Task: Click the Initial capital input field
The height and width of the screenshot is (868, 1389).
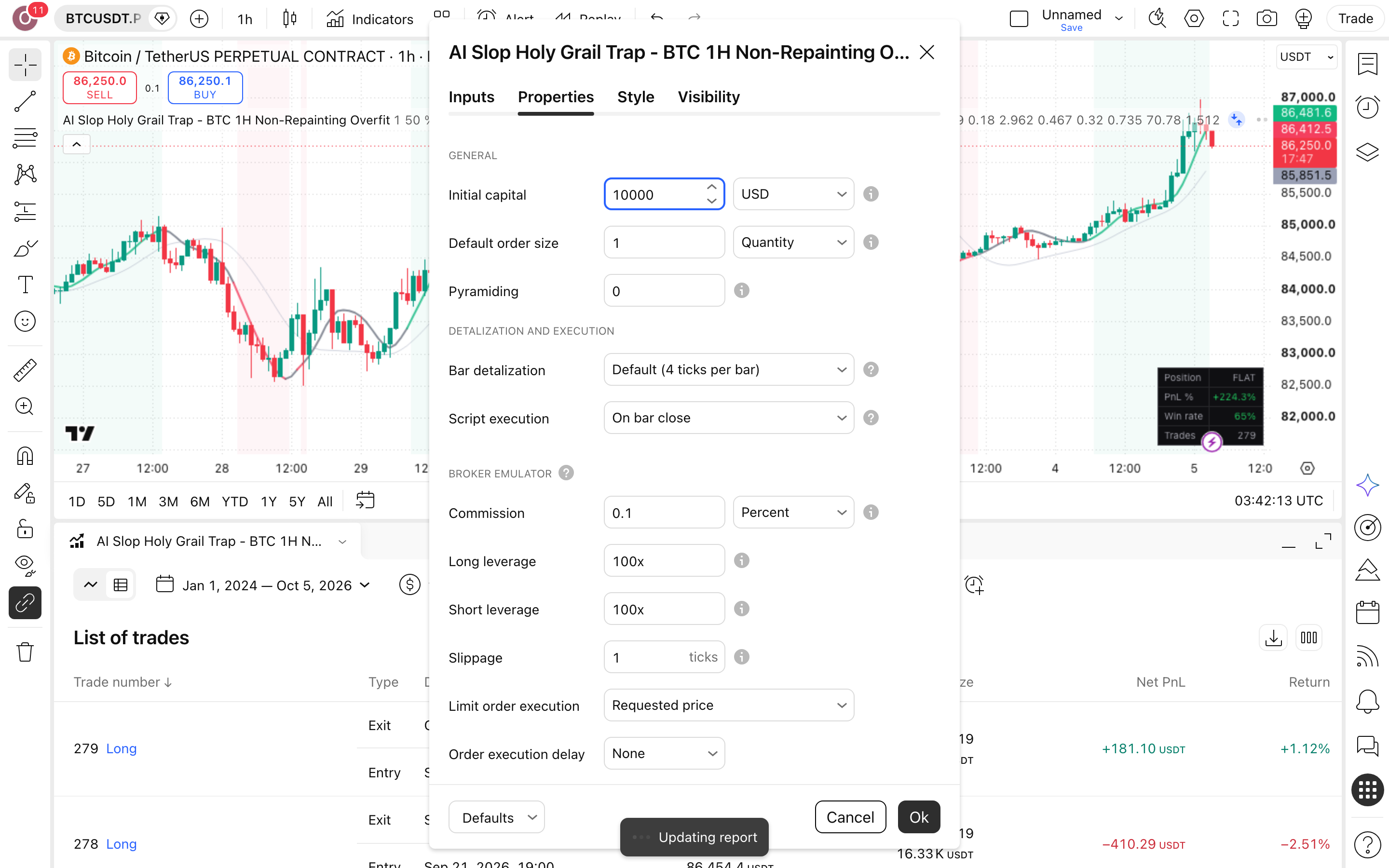Action: [x=664, y=194]
